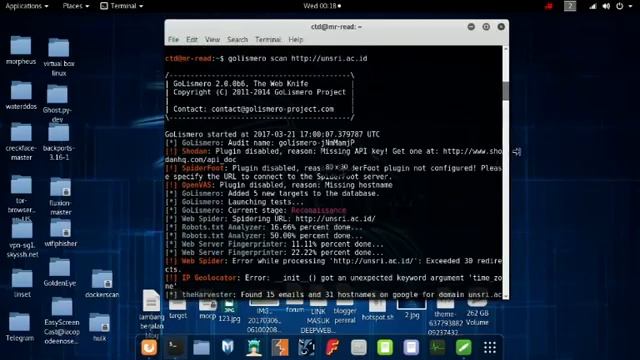Show all applications grid
This screenshot has height=360, width=640.
click(x=490, y=347)
